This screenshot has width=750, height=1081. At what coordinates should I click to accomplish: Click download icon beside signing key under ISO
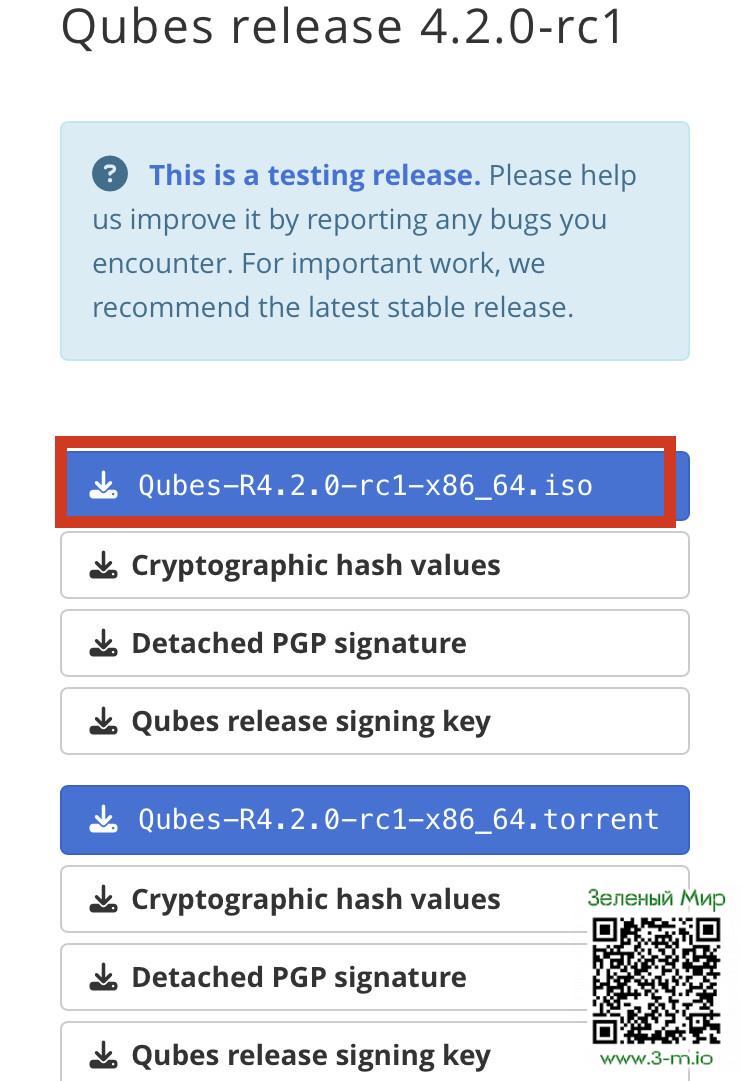click(x=103, y=721)
